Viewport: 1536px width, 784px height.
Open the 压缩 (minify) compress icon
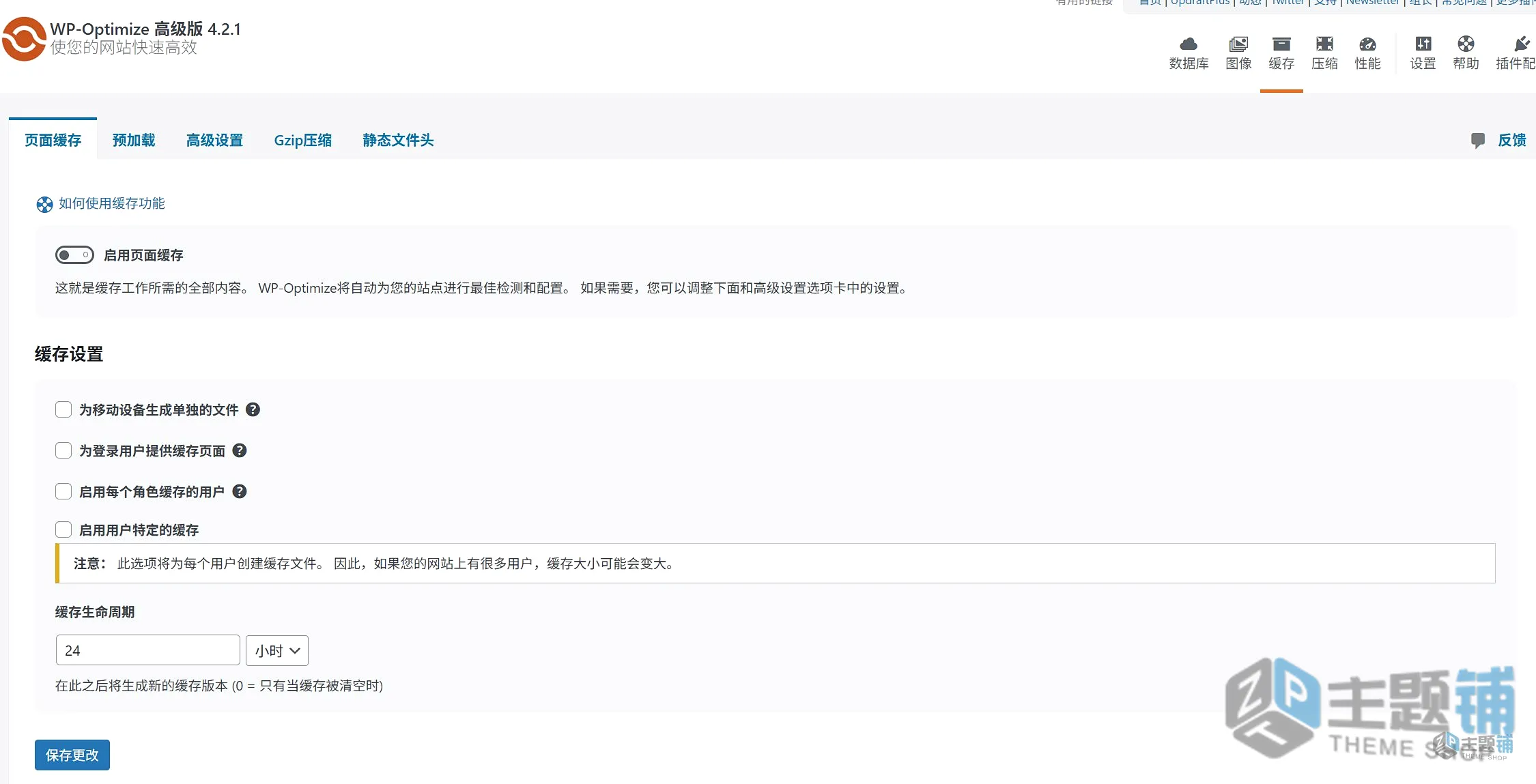click(1324, 44)
